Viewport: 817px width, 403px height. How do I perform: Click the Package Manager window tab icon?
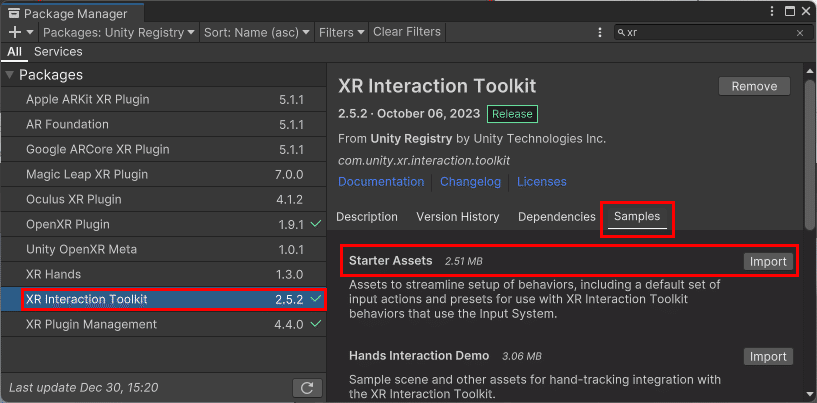coord(14,14)
